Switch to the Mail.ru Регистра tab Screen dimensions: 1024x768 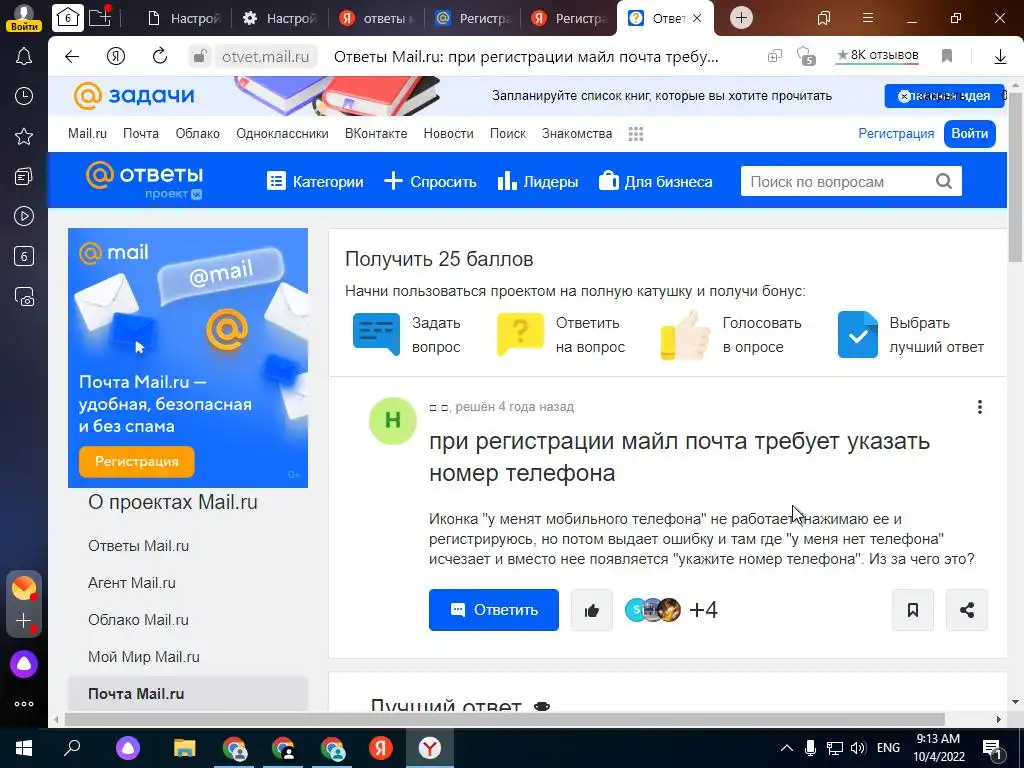pos(472,18)
